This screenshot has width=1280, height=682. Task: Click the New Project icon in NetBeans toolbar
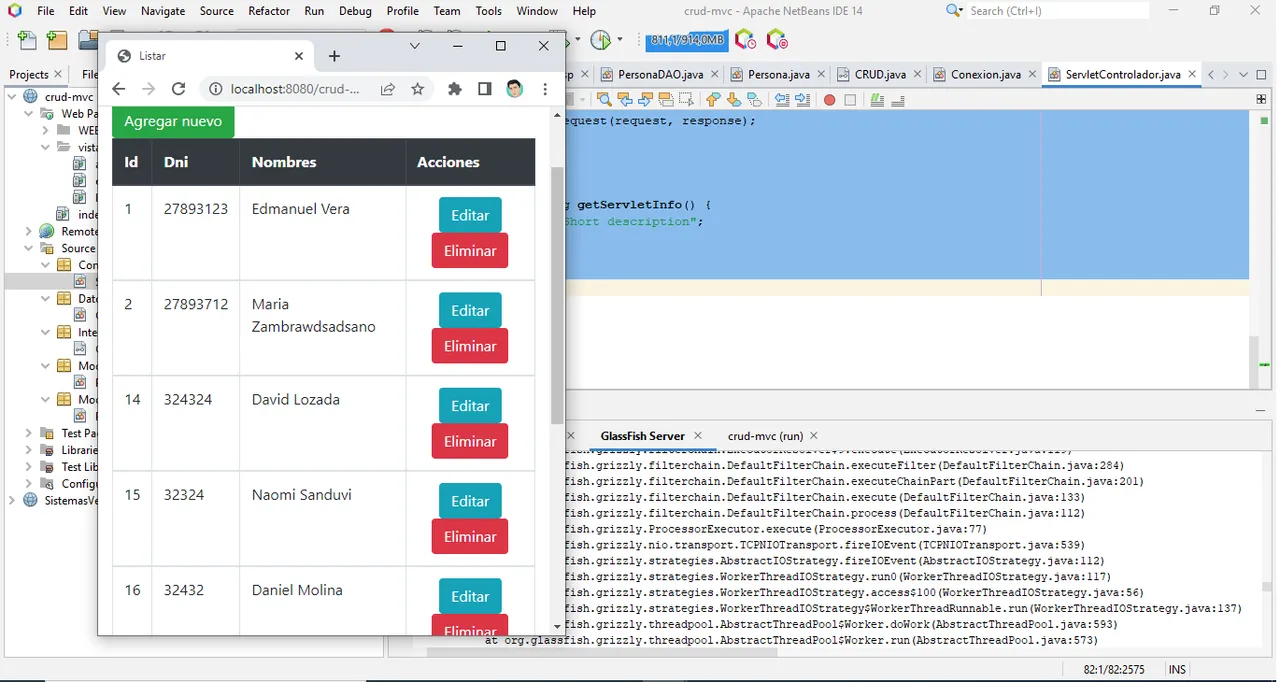coord(57,40)
